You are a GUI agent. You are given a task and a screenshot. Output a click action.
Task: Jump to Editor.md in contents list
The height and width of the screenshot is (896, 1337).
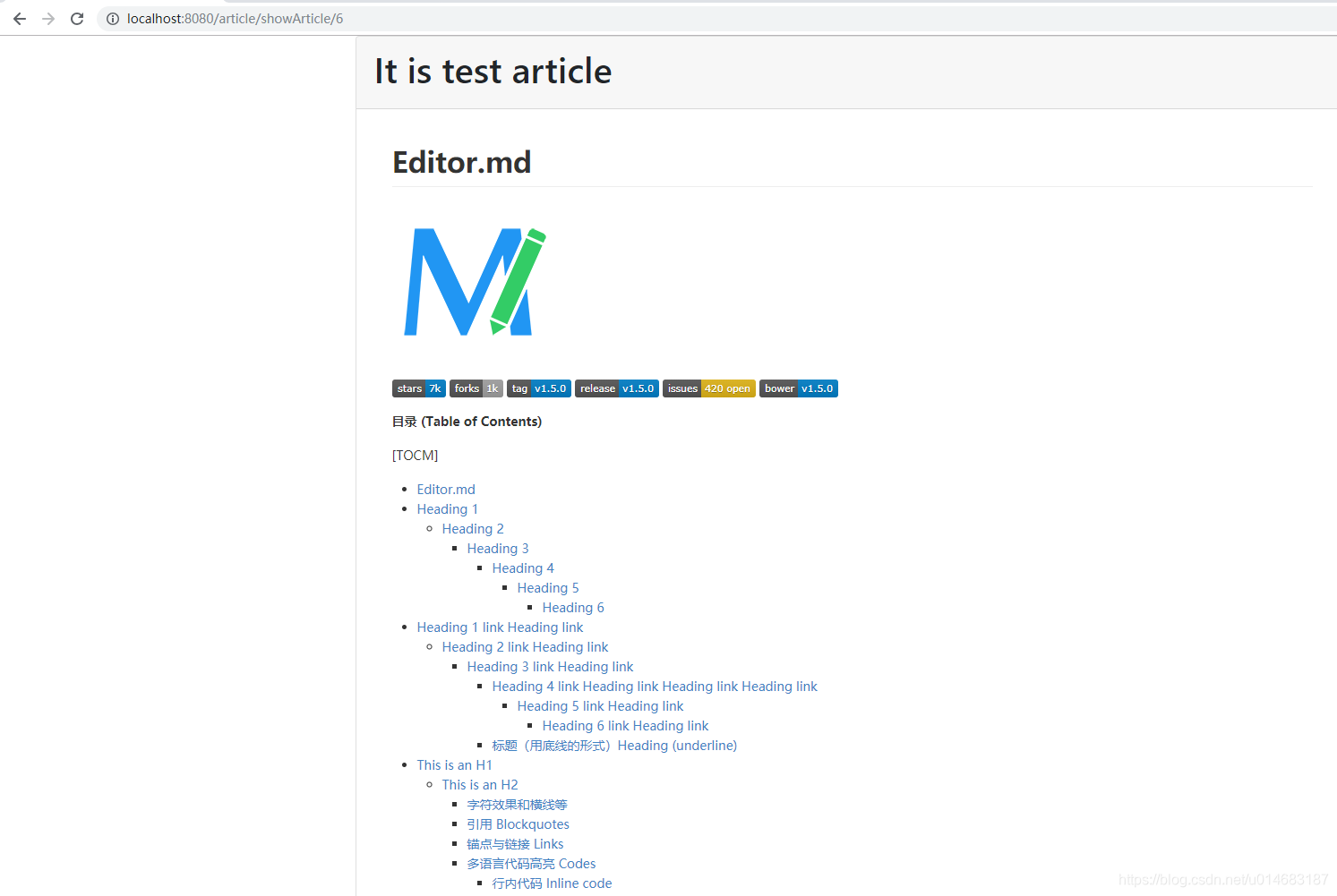(446, 490)
